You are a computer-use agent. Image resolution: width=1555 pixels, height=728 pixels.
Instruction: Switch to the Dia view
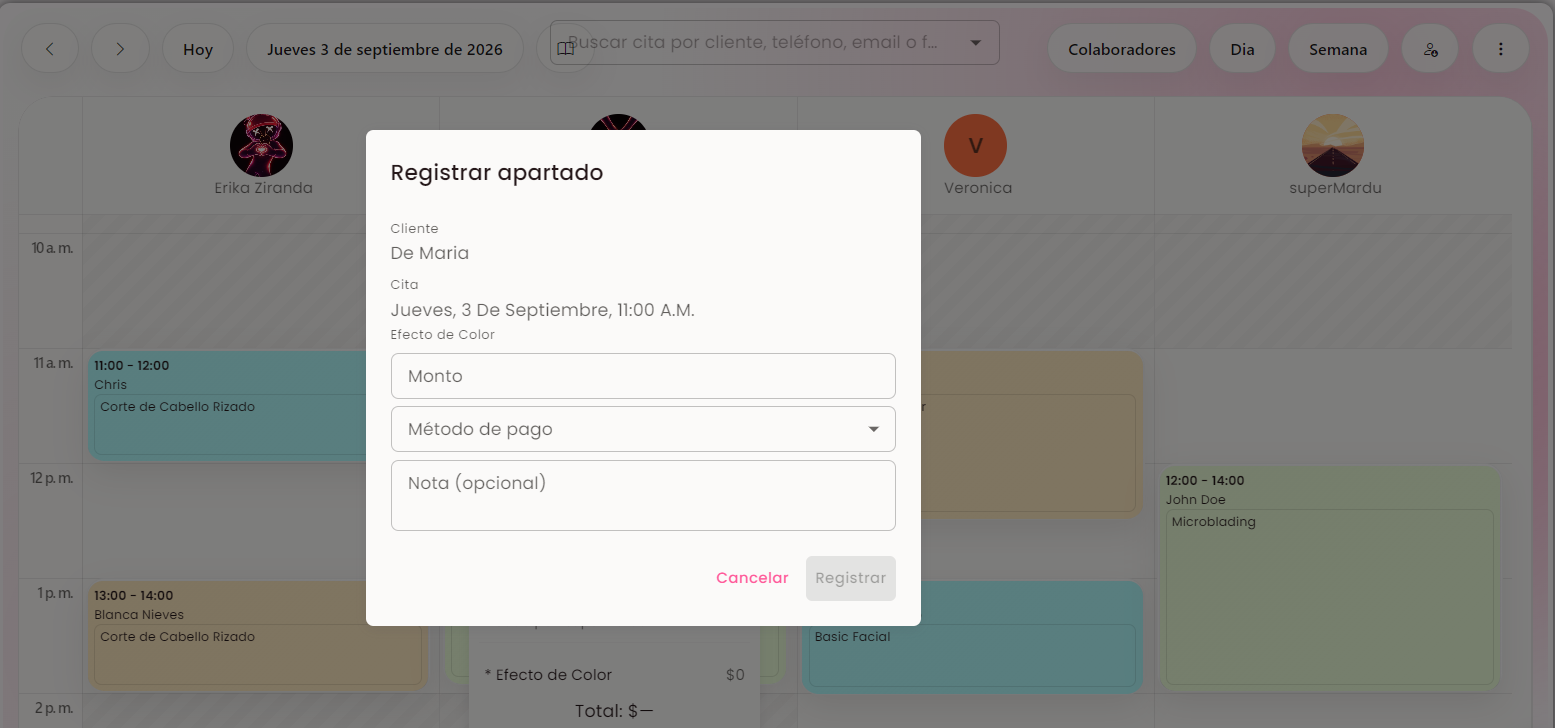coord(1242,49)
